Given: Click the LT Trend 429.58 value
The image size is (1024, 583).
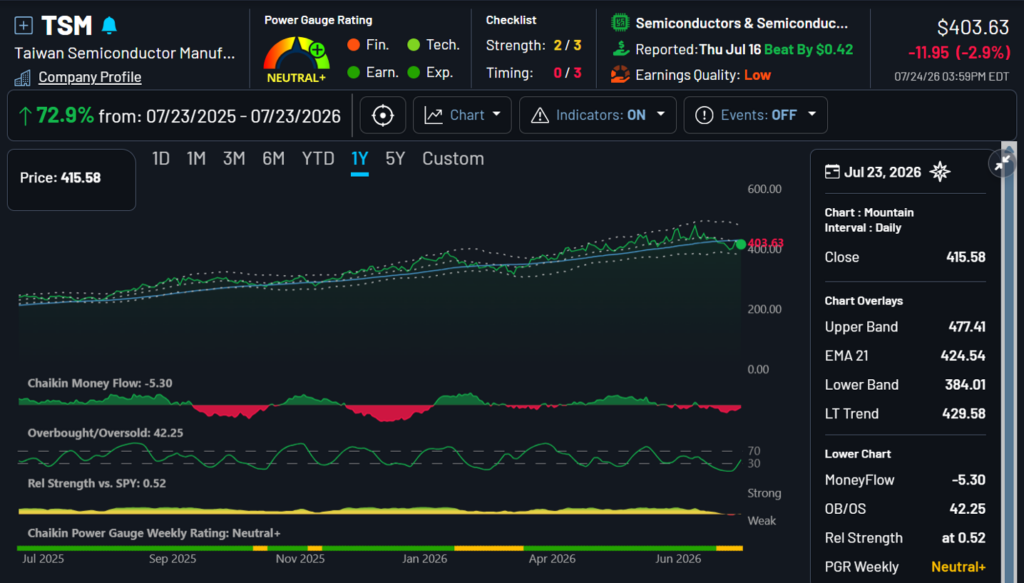Looking at the screenshot, I should (x=963, y=413).
